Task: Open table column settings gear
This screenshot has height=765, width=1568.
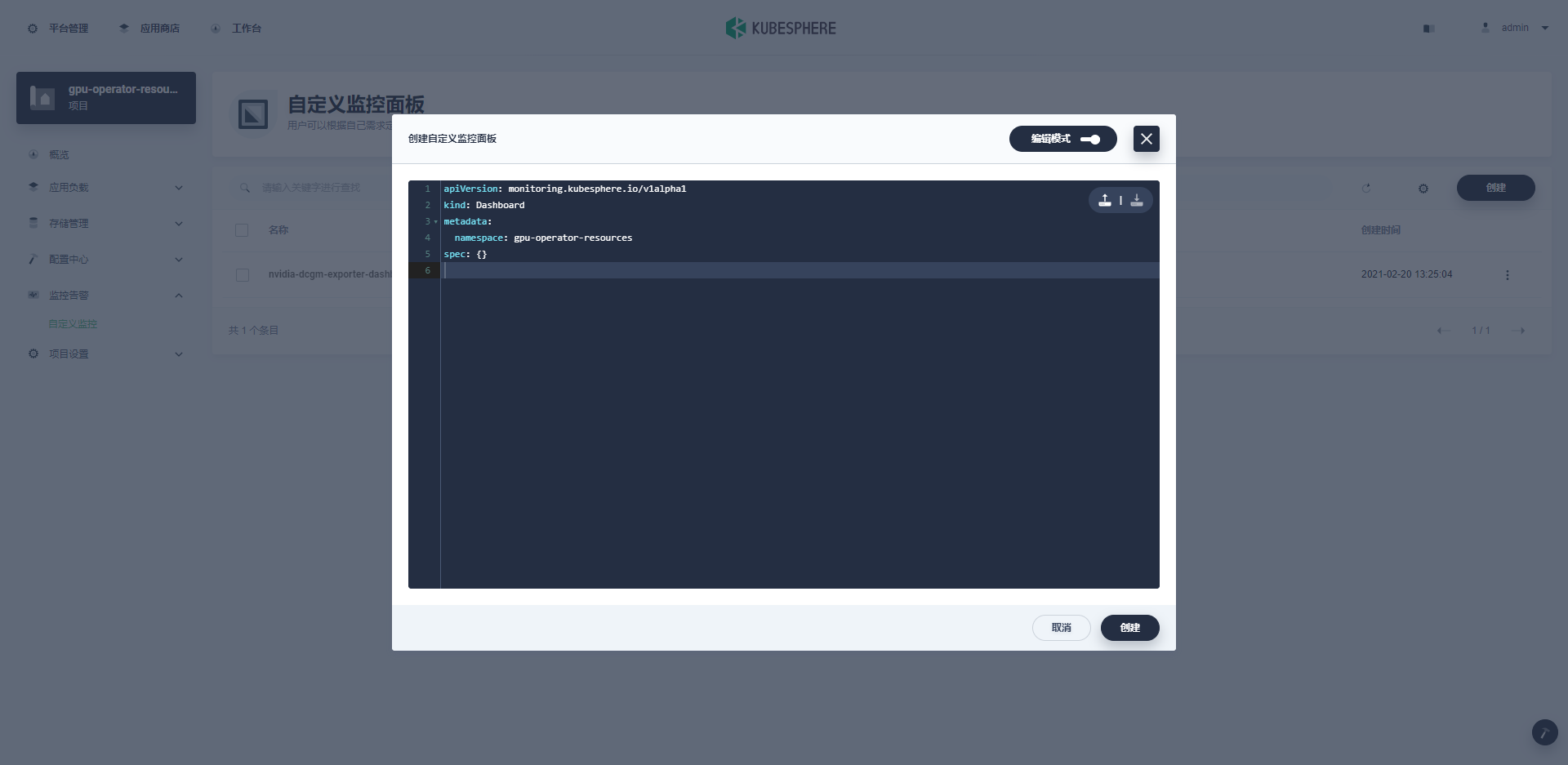Action: 1423,189
